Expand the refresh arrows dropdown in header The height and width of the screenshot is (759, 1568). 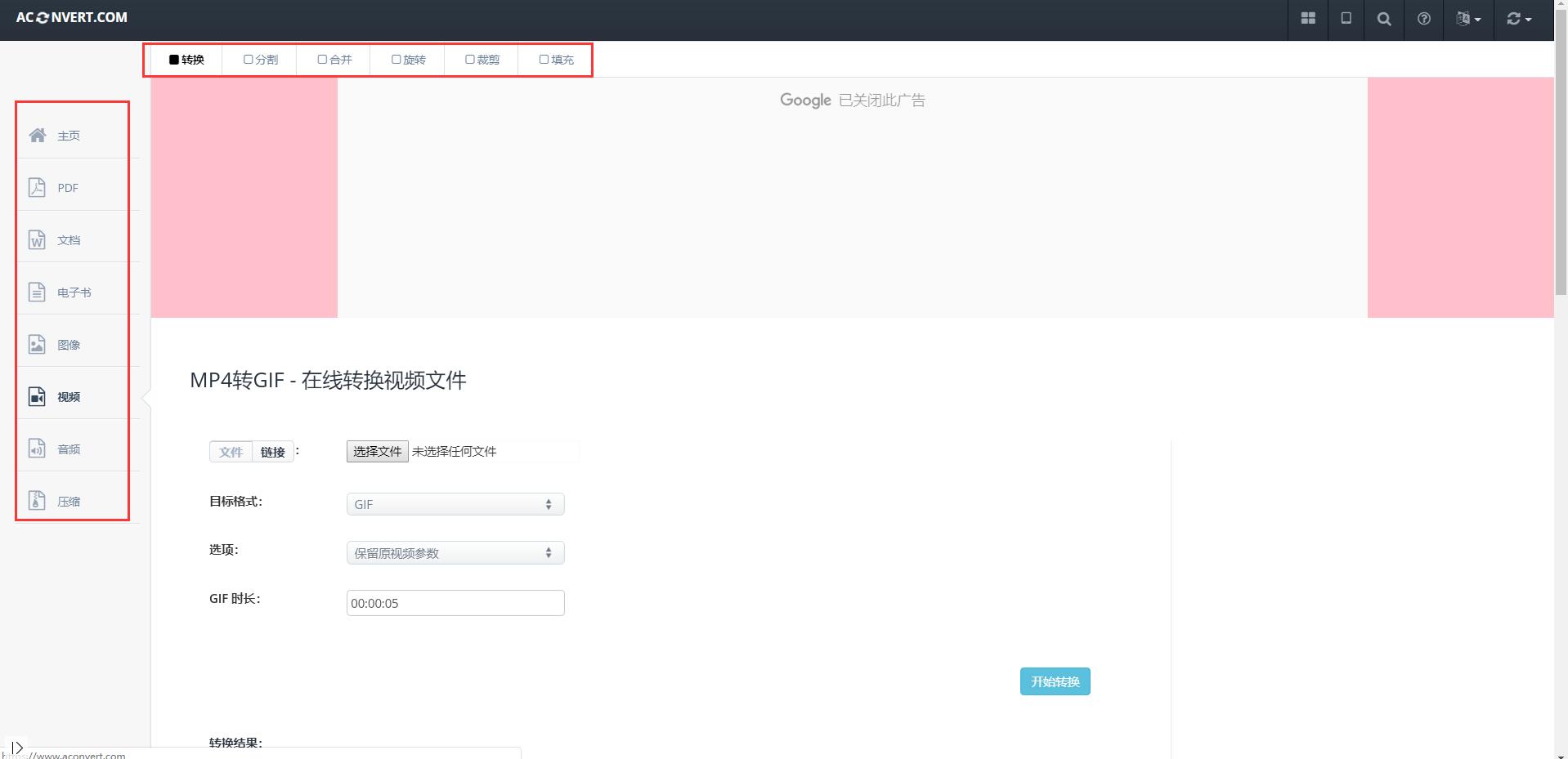coord(1518,19)
